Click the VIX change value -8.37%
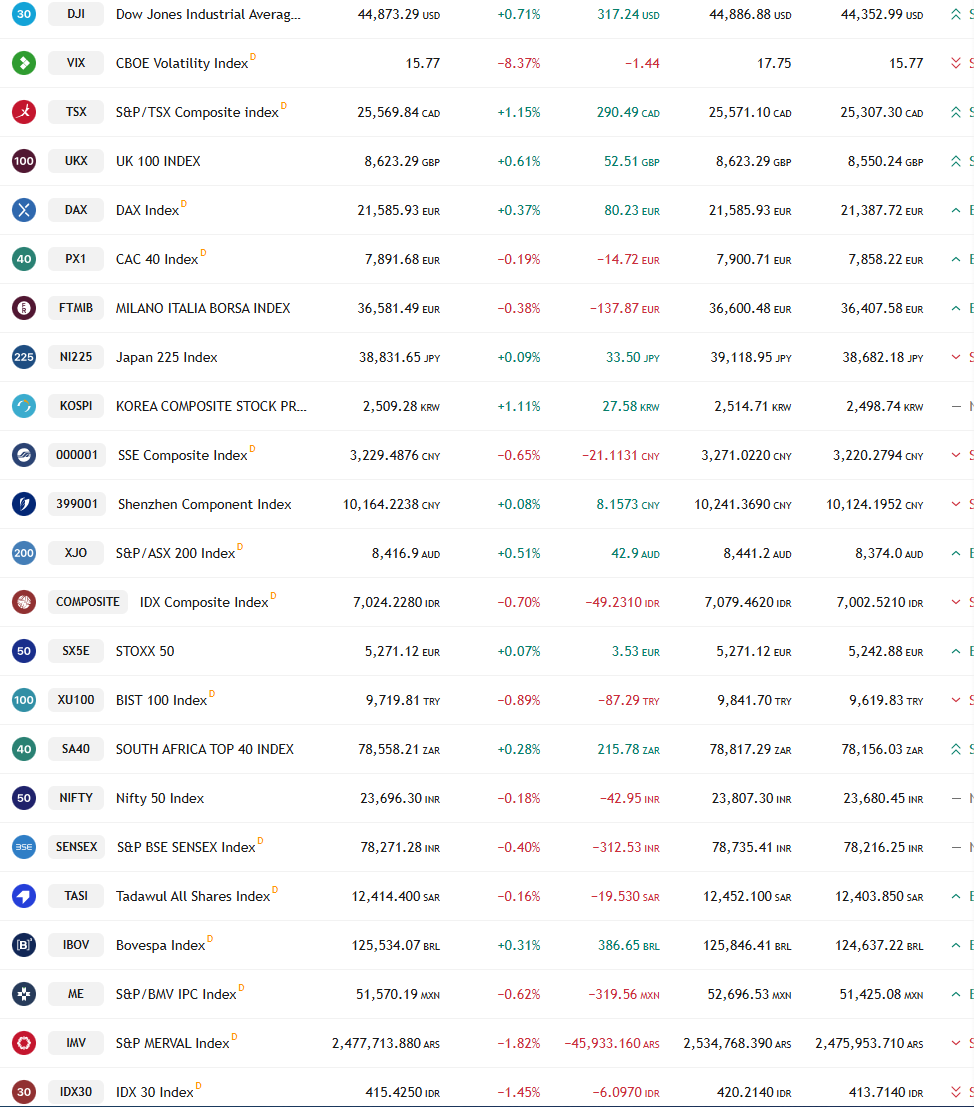 [519, 64]
